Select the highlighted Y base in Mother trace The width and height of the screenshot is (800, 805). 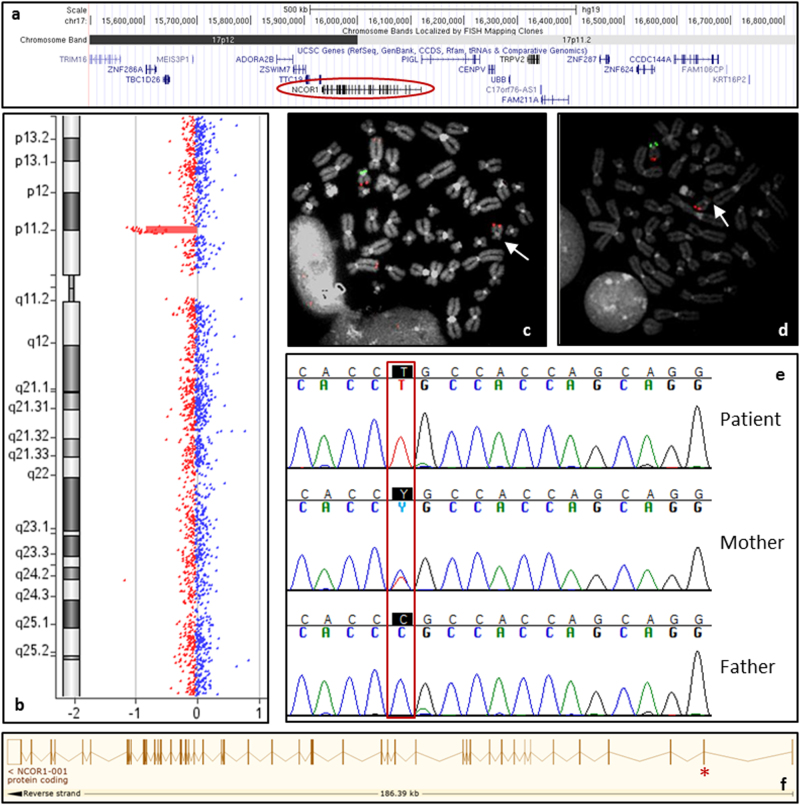(400, 492)
